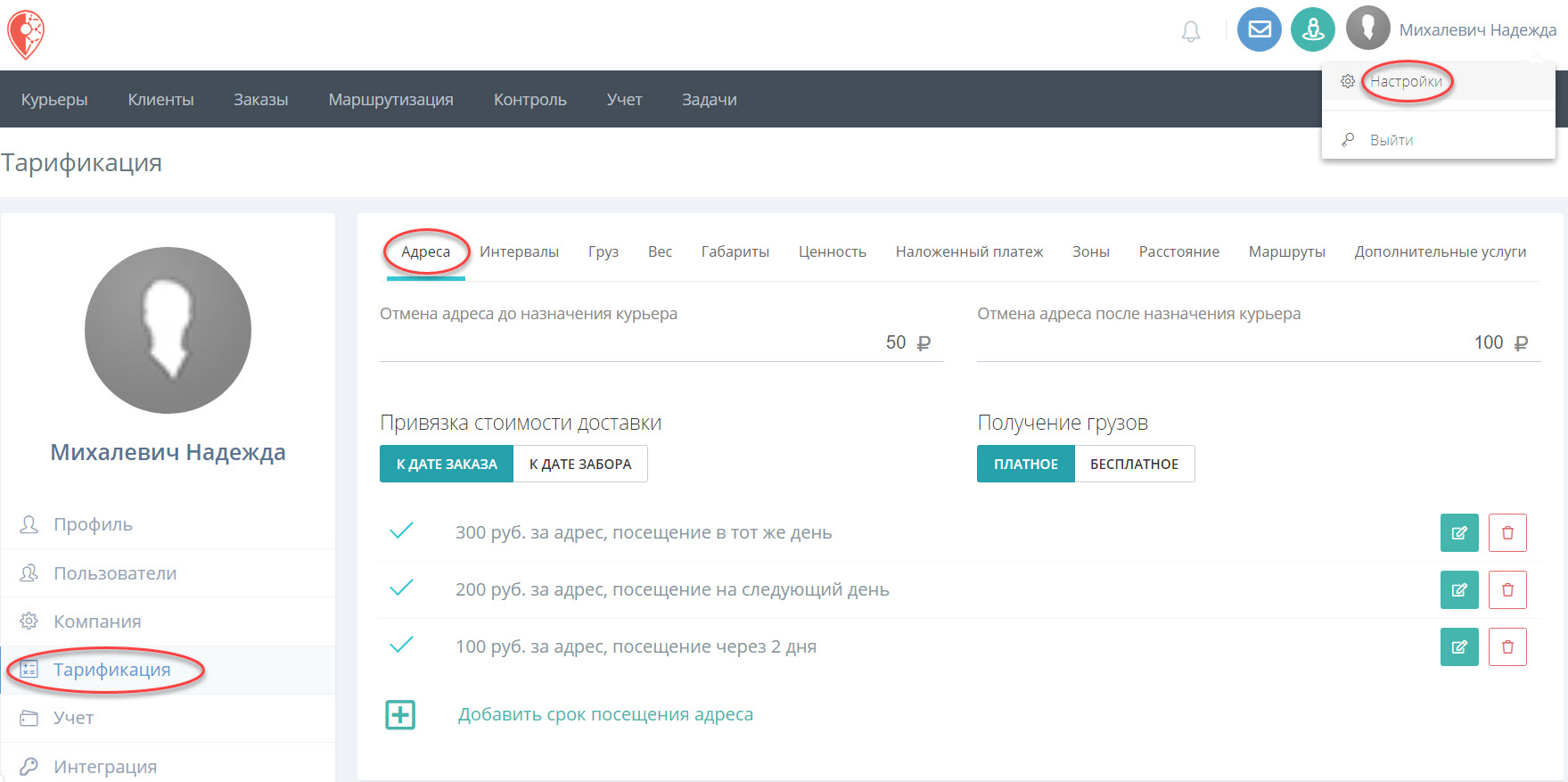Edit the 100 руб. two-days row

[x=1459, y=646]
